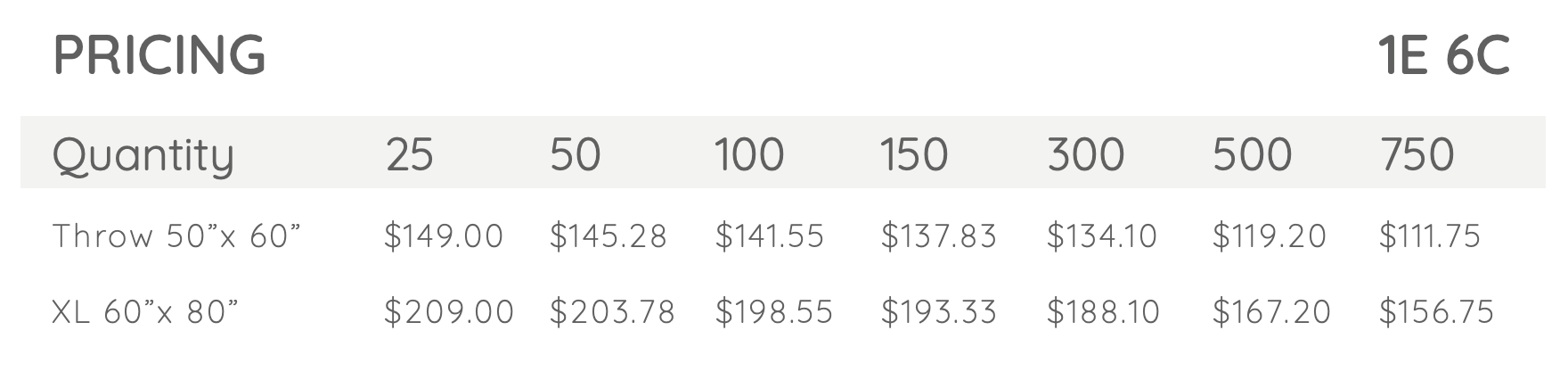Click the $198.55 price cell

point(774,312)
